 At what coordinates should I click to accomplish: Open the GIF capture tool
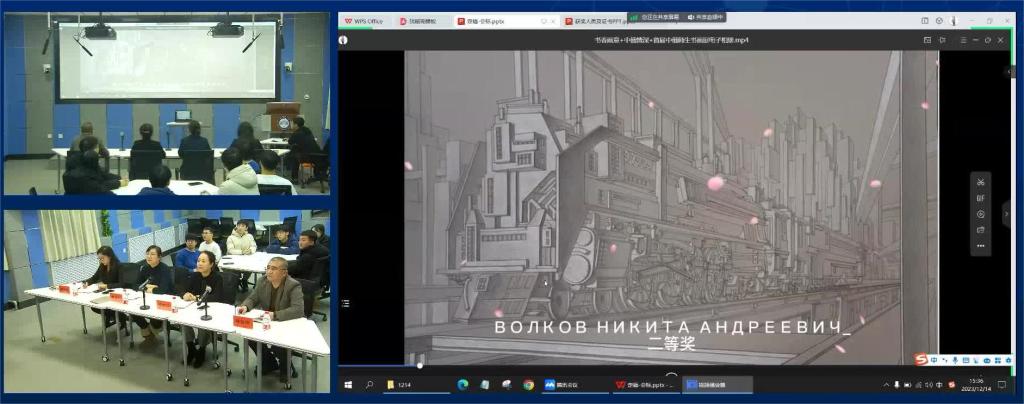[980, 198]
